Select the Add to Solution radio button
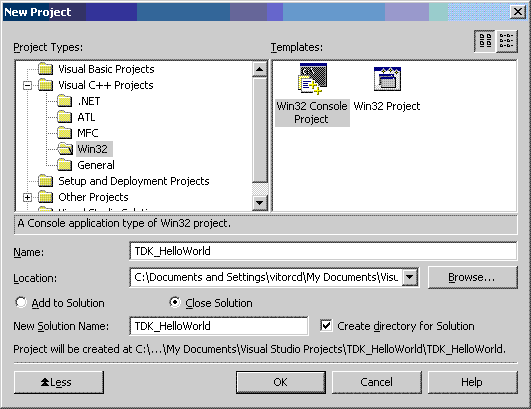This screenshot has height=409, width=531. click(21, 302)
